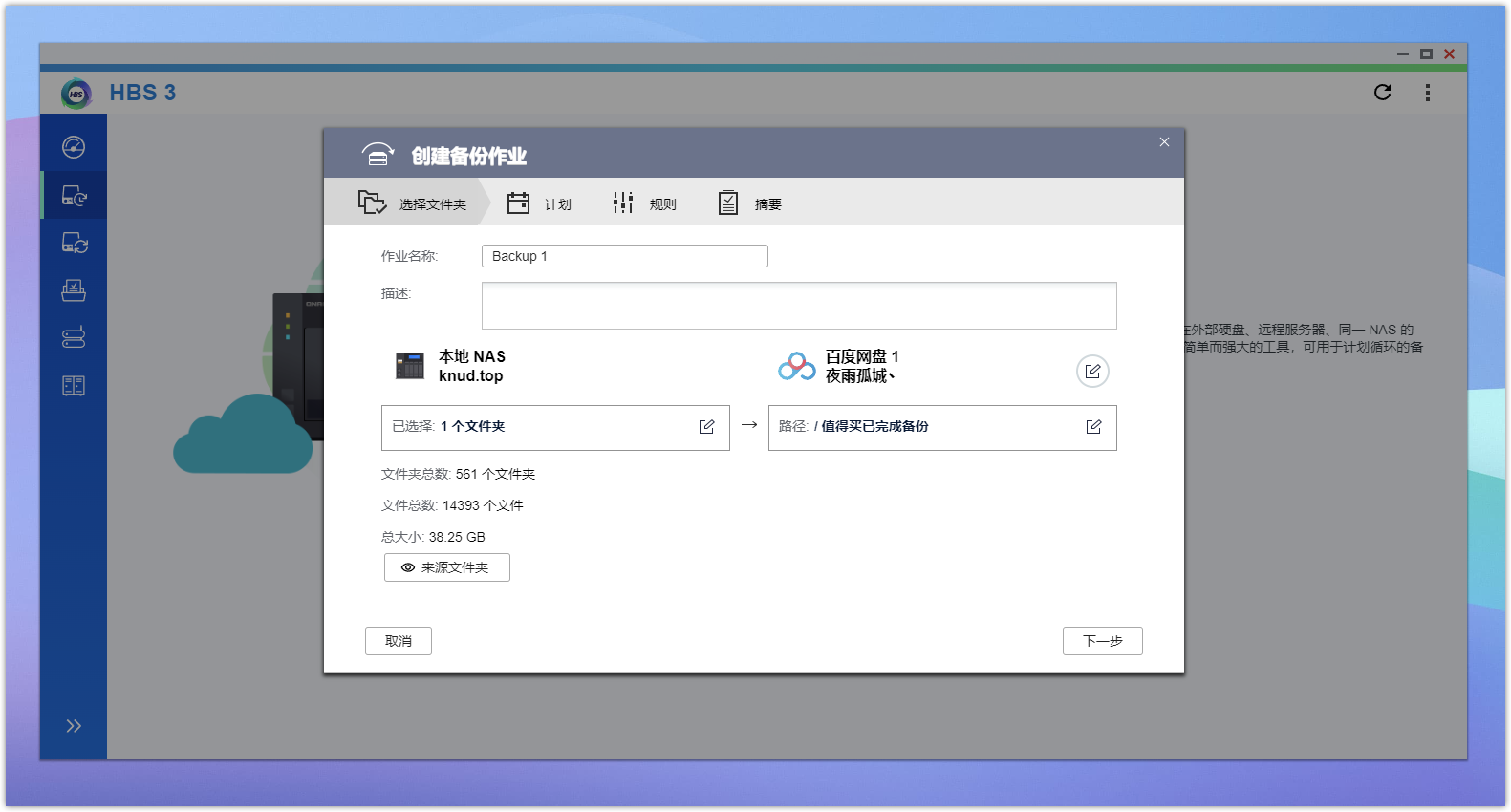The width and height of the screenshot is (1511, 812).
Task: Open the Services sidebar icon
Action: point(74,385)
